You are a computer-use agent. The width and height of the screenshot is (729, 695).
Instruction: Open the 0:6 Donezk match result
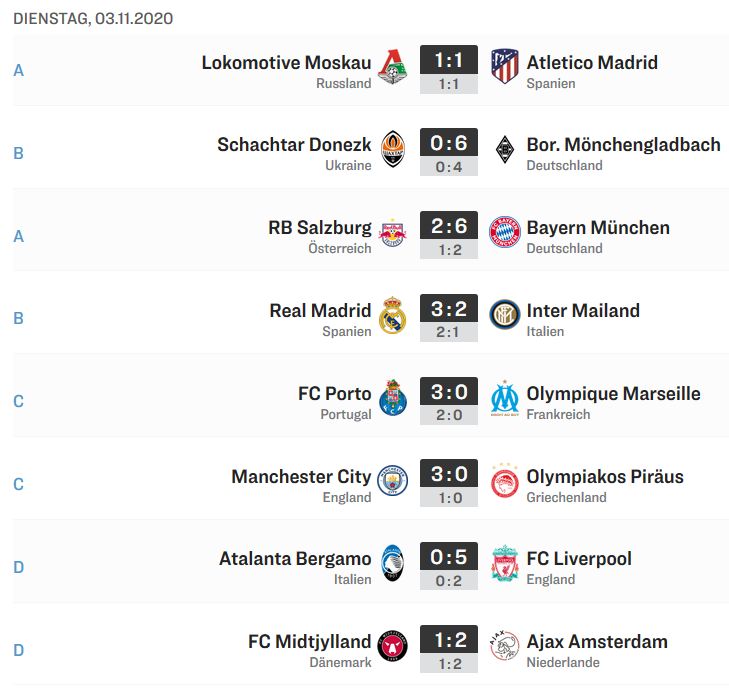[x=449, y=143]
